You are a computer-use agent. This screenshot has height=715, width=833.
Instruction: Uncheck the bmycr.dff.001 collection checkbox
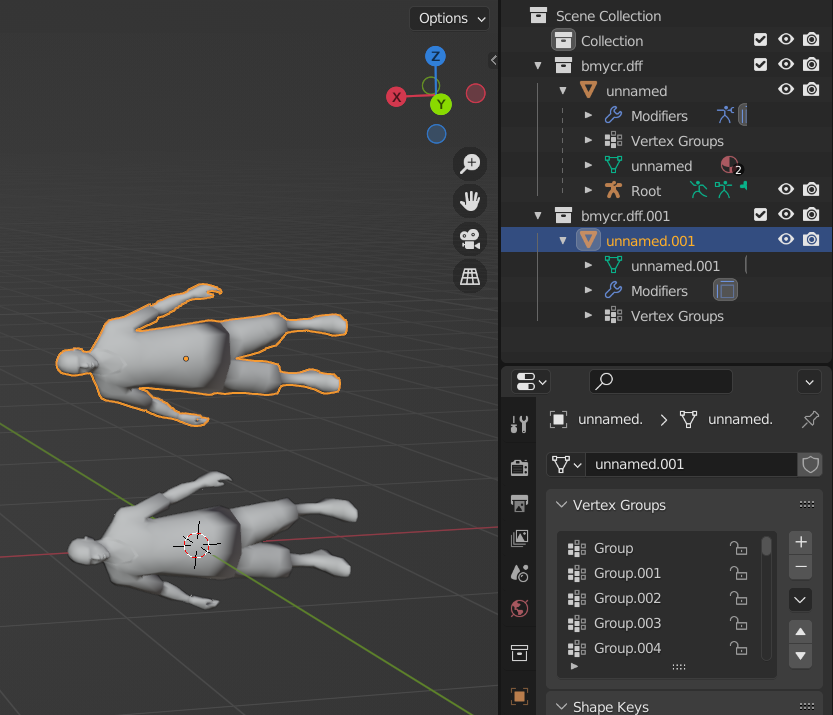point(760,215)
